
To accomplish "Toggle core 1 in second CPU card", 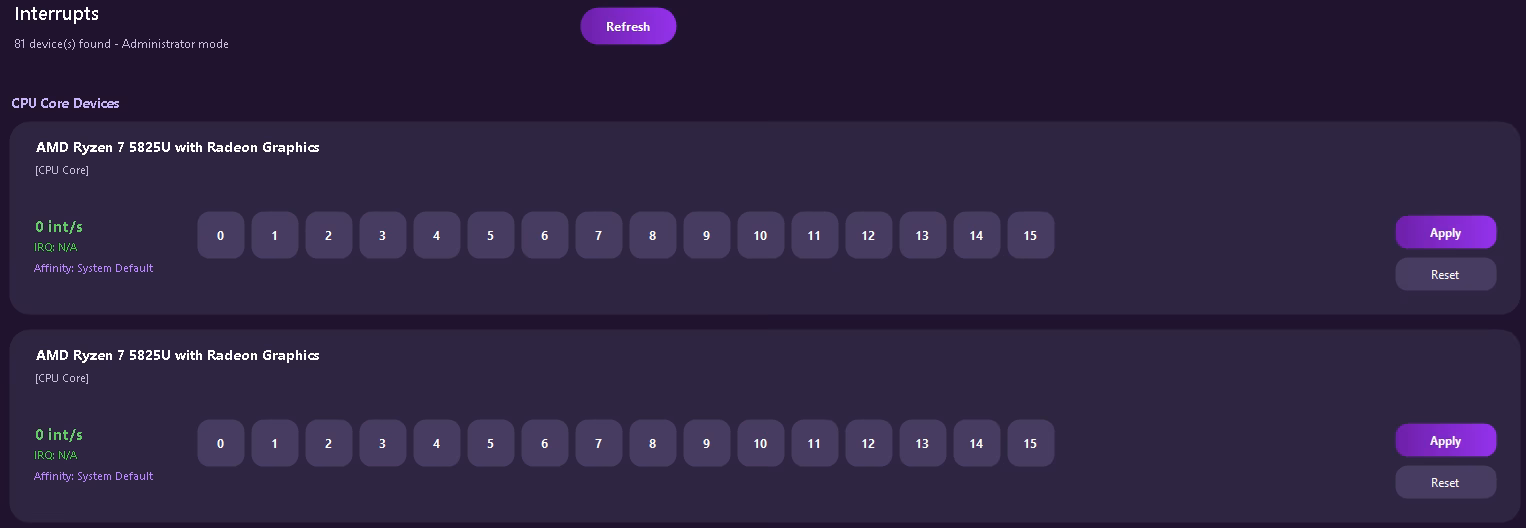I will coord(275,443).
